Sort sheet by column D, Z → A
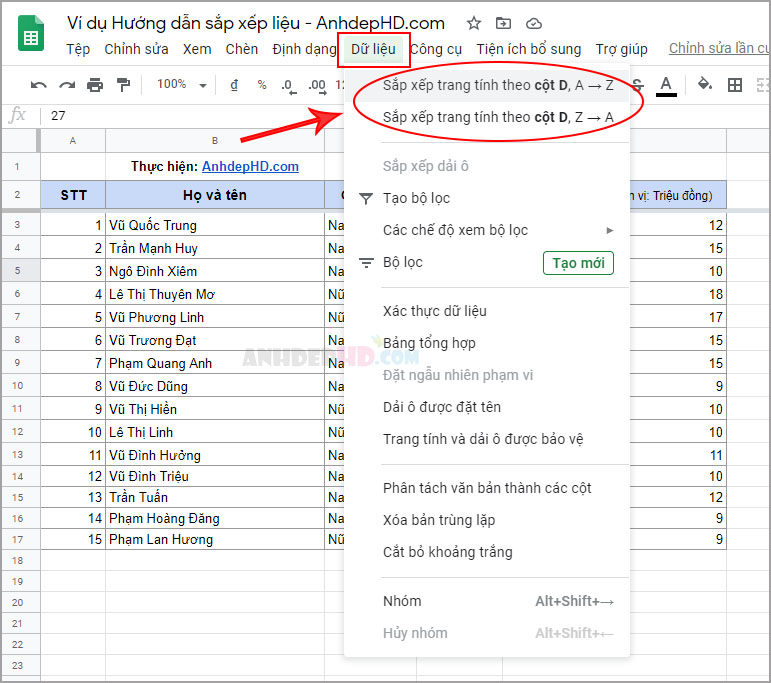This screenshot has height=683, width=771. pyautogui.click(x=487, y=118)
